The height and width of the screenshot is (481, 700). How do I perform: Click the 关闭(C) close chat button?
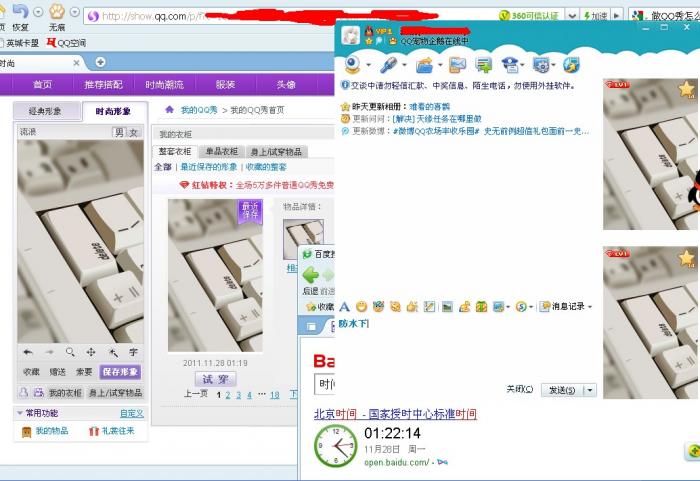point(520,389)
